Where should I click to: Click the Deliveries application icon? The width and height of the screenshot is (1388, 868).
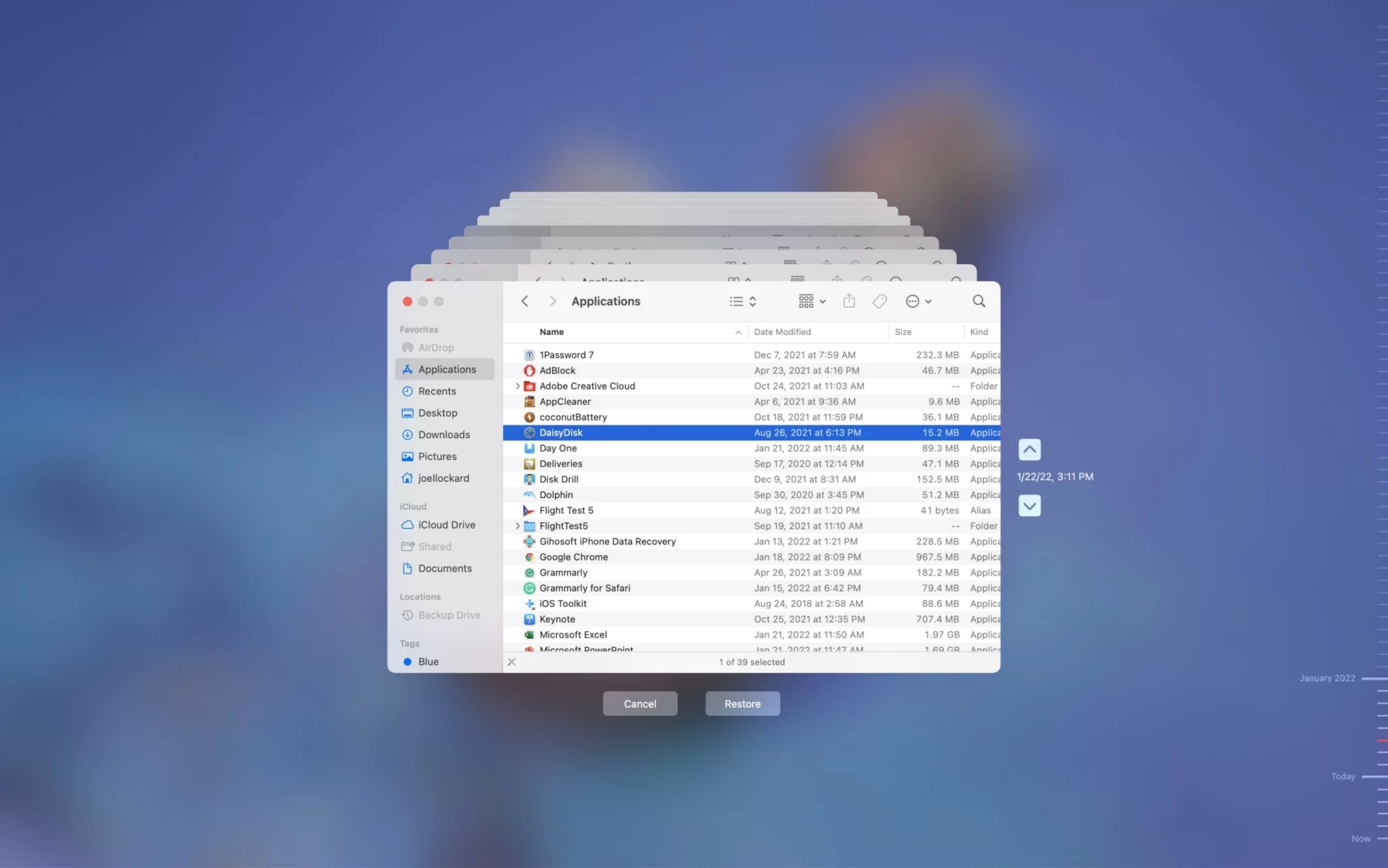(528, 463)
